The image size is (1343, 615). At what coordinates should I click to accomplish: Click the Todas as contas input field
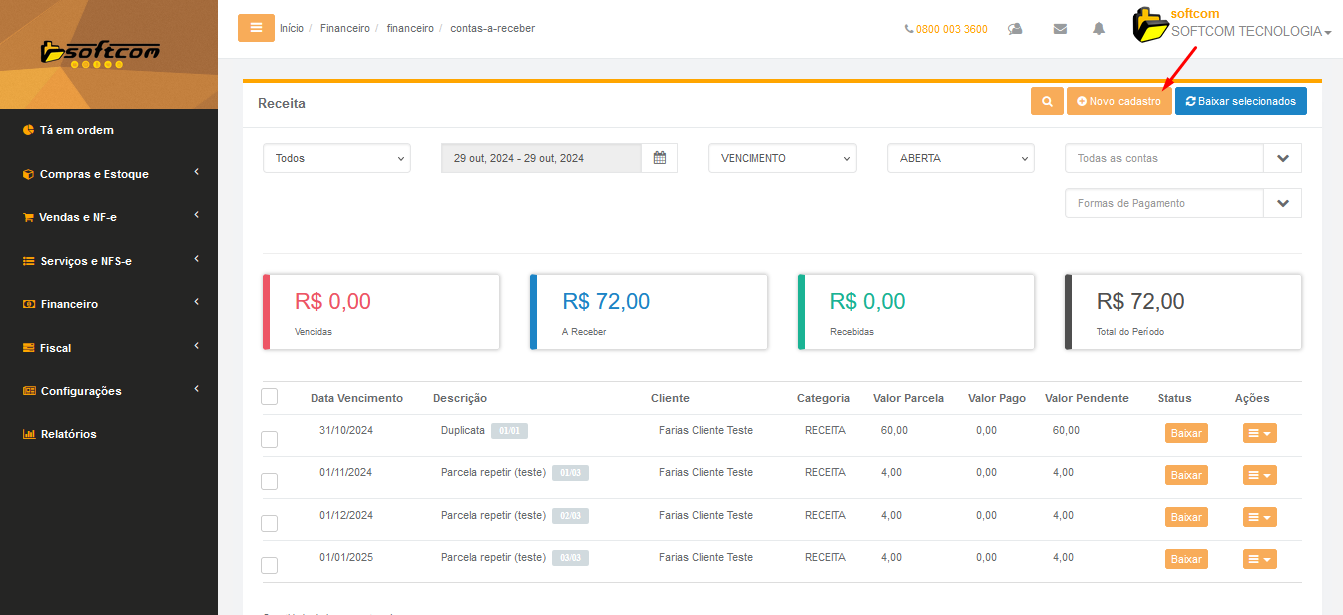click(1164, 158)
